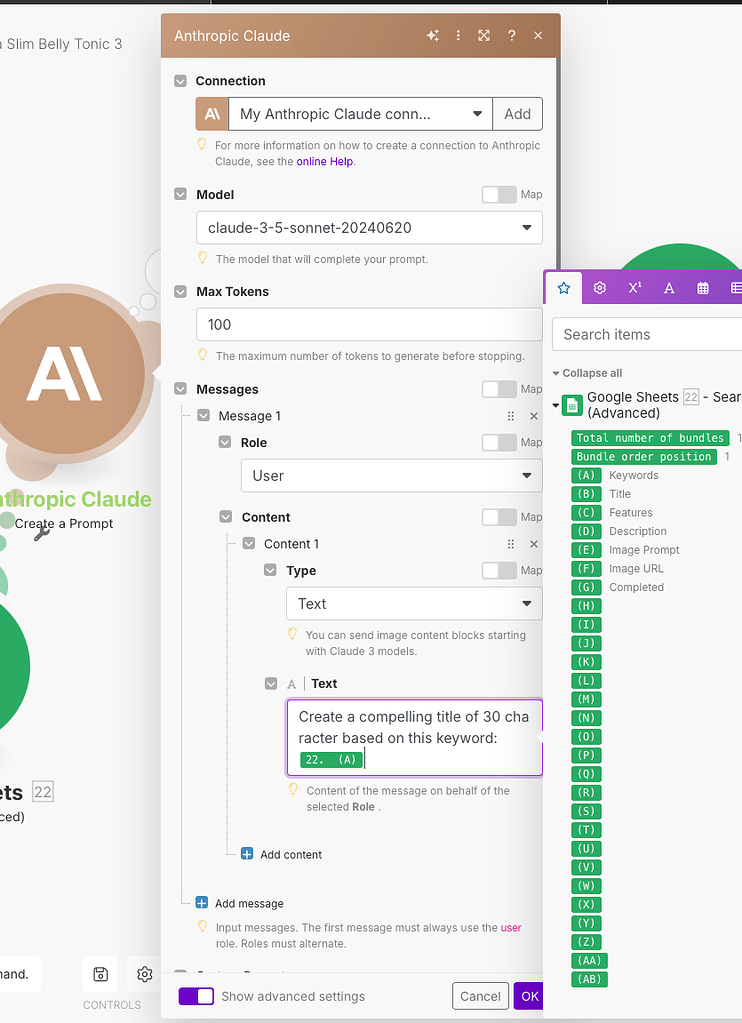
Task: Insert Total number of bundles variable
Action: pos(650,438)
